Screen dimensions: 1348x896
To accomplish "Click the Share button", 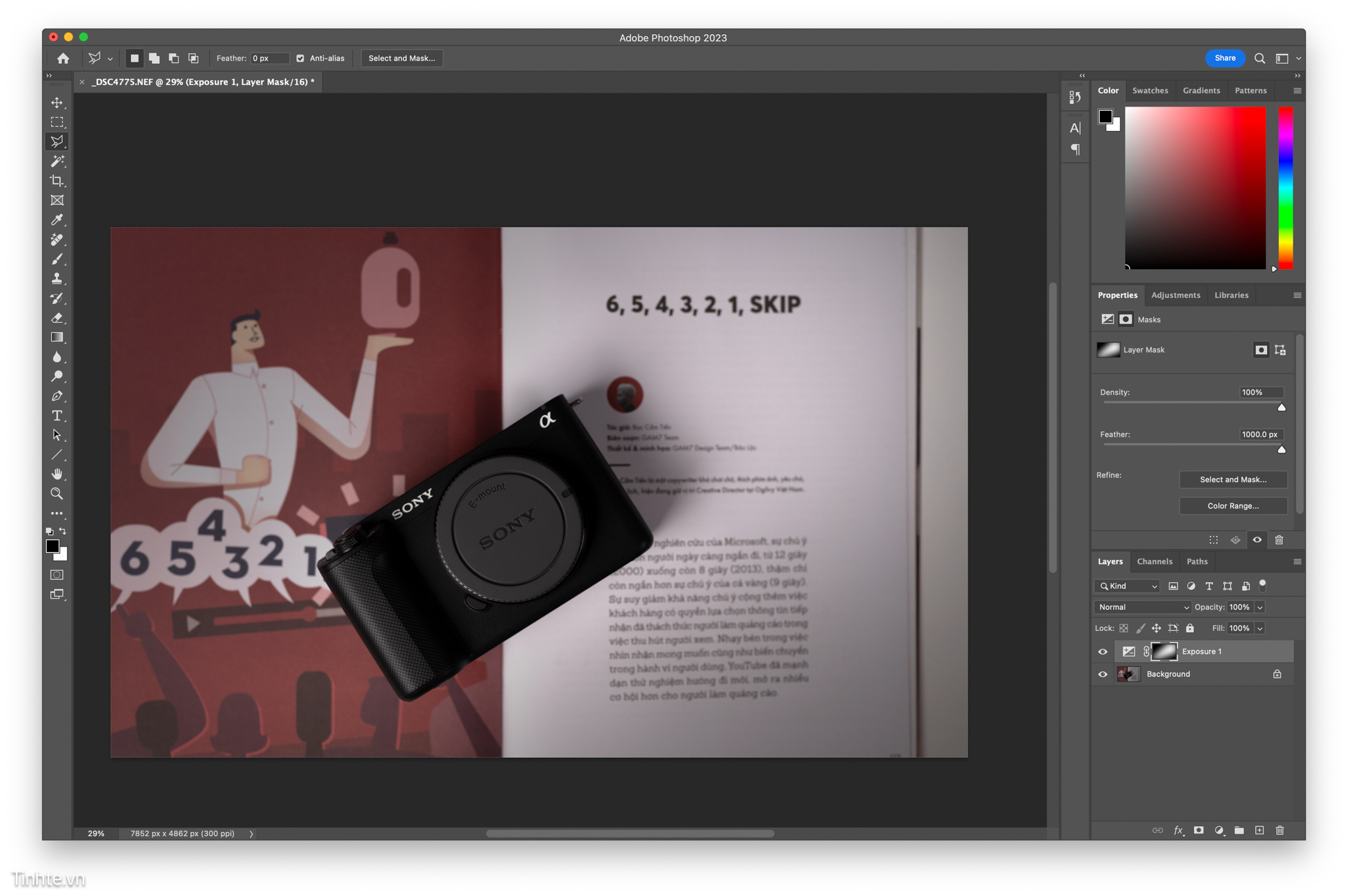I will tap(1224, 58).
